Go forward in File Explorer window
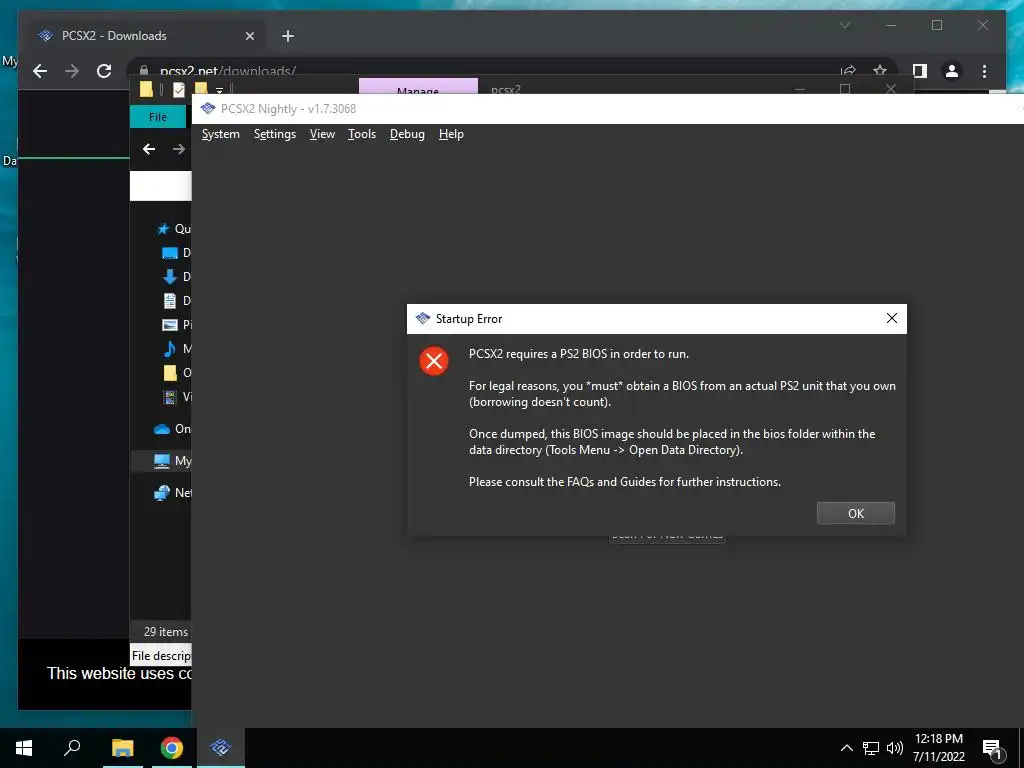Image resolution: width=1024 pixels, height=768 pixels. pyautogui.click(x=178, y=150)
